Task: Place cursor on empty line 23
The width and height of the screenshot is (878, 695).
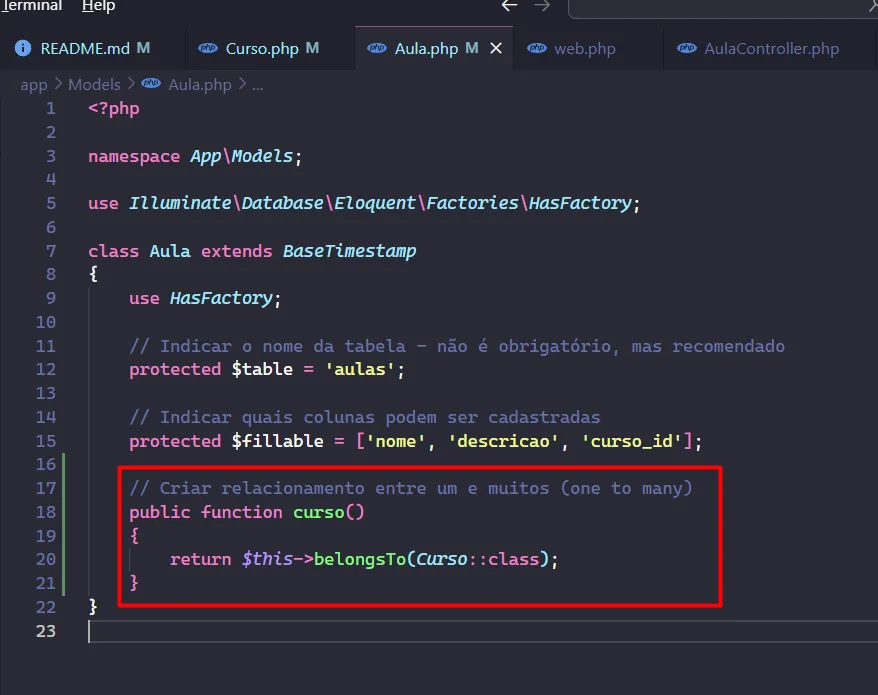Action: click(x=300, y=631)
